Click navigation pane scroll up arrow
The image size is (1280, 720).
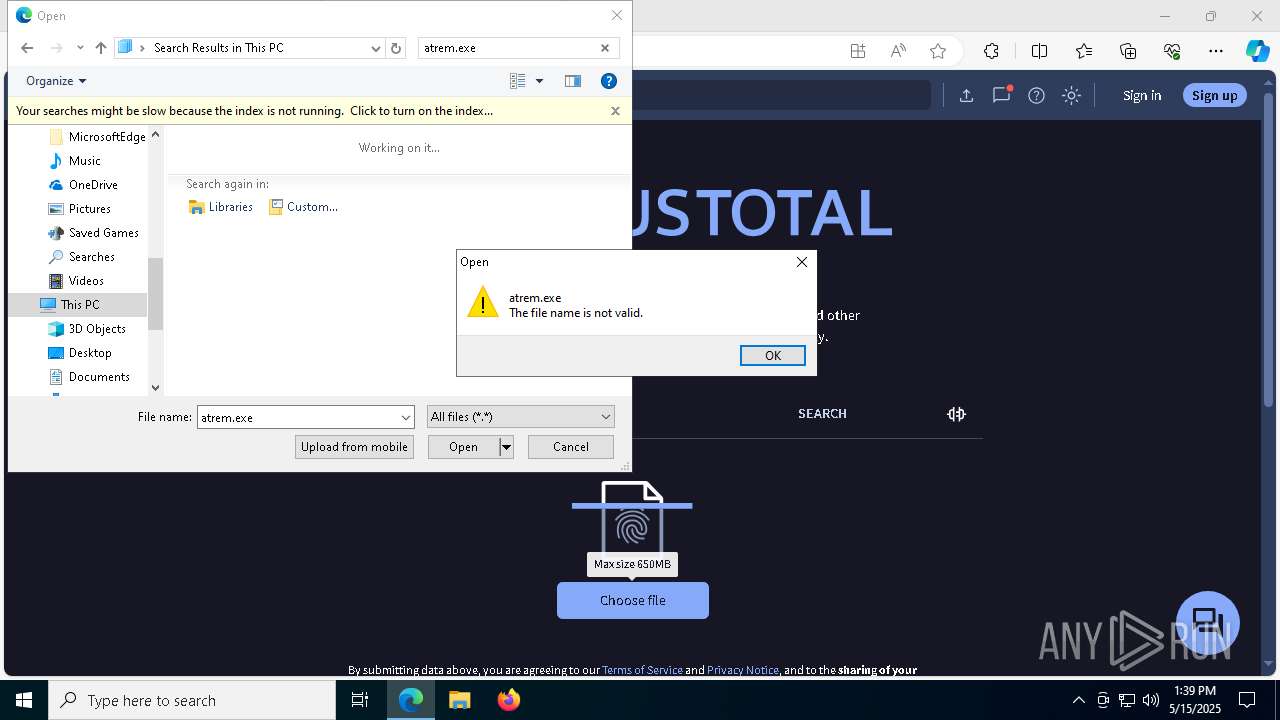pyautogui.click(x=155, y=135)
